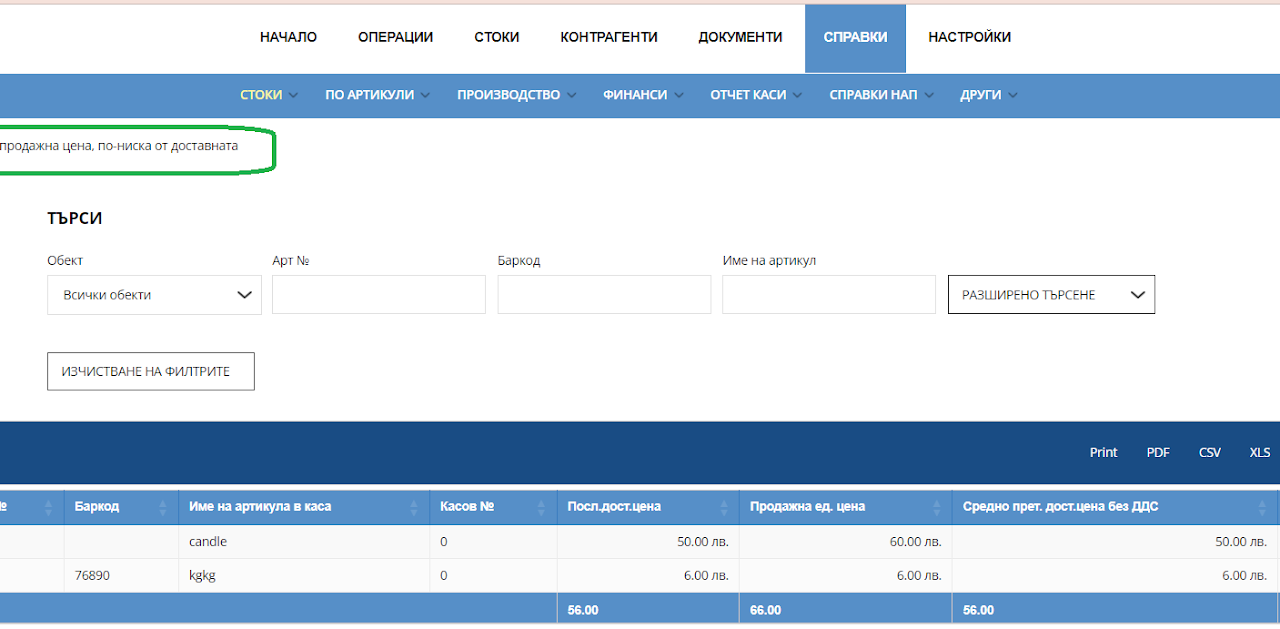This screenshot has width=1280, height=629.
Task: Click the Баркод input field
Action: point(604,295)
